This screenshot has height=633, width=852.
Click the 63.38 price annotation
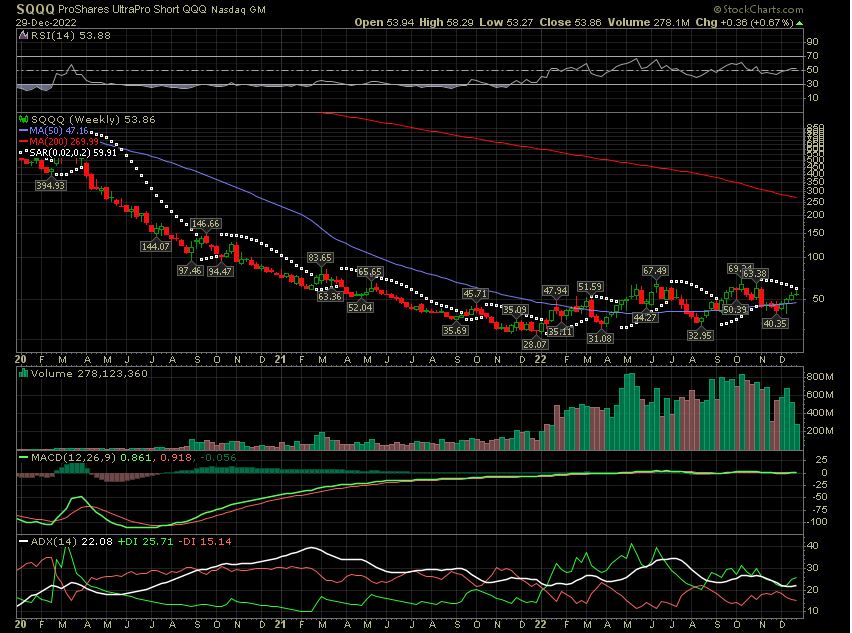755,273
